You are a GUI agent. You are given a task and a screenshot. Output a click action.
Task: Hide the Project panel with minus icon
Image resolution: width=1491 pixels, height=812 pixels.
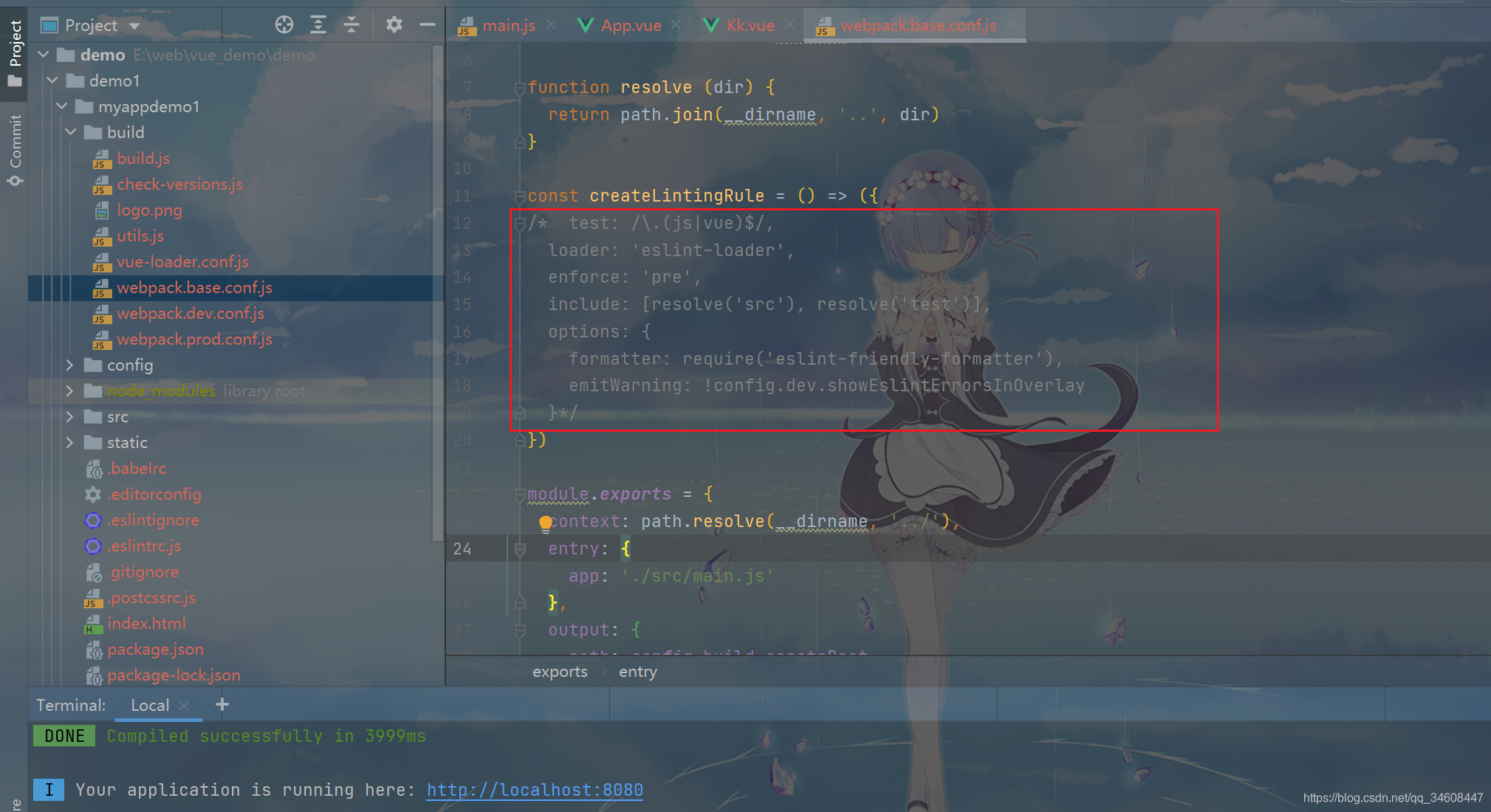[428, 25]
